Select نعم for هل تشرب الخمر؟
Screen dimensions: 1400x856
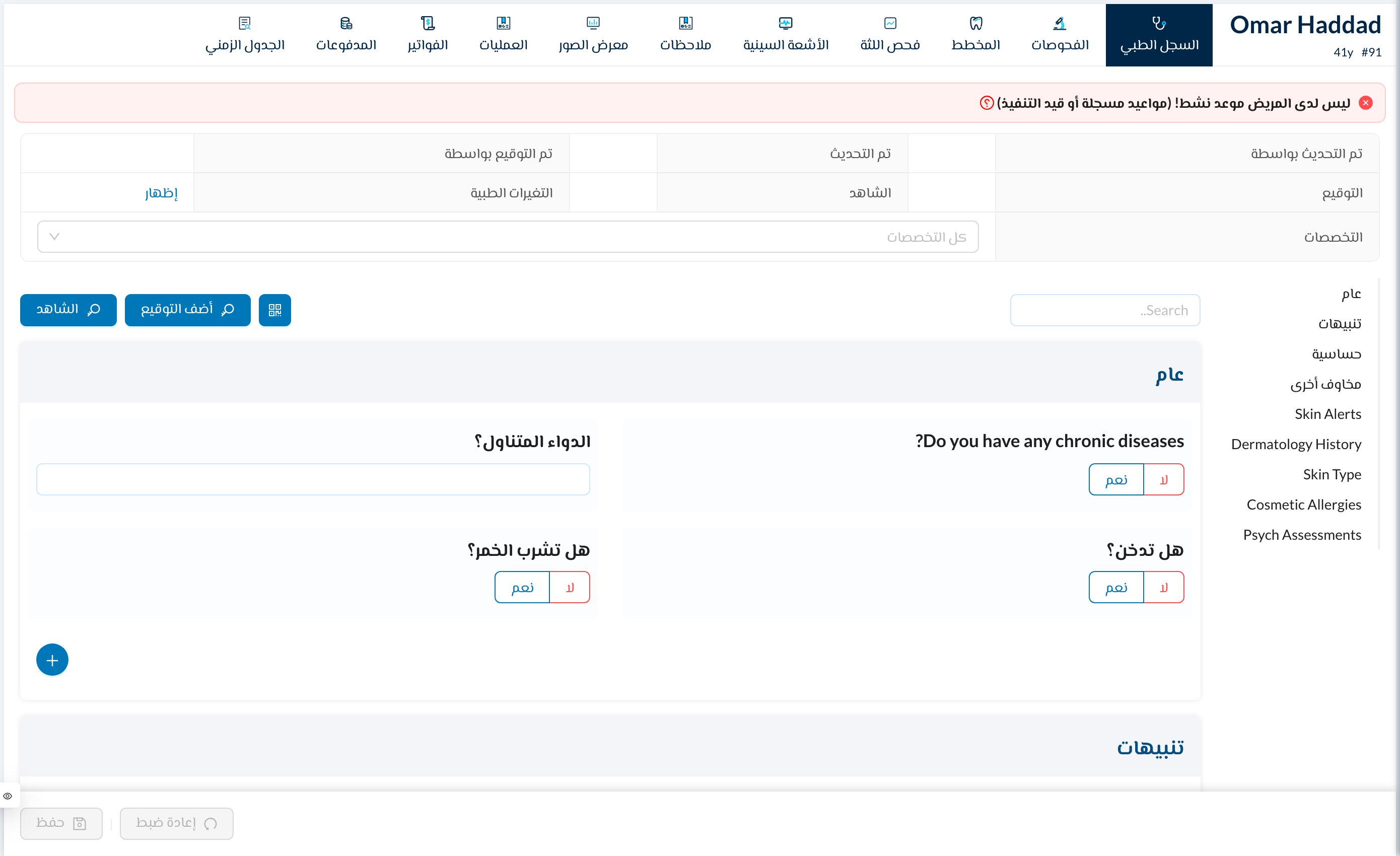[522, 587]
